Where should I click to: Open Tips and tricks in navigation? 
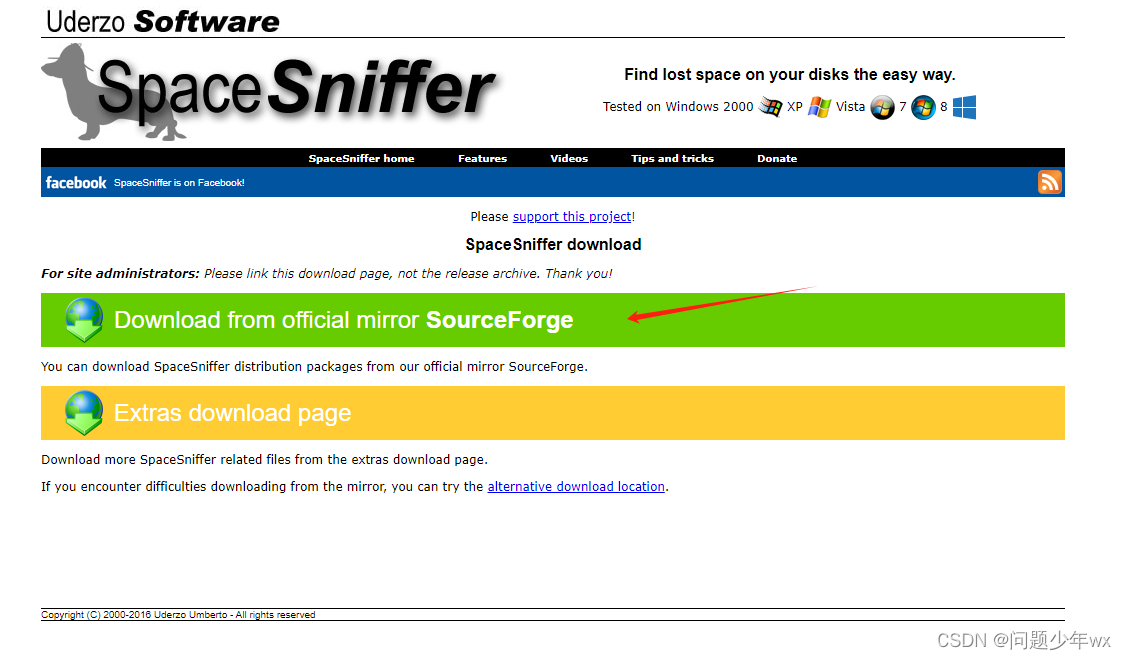(x=672, y=158)
